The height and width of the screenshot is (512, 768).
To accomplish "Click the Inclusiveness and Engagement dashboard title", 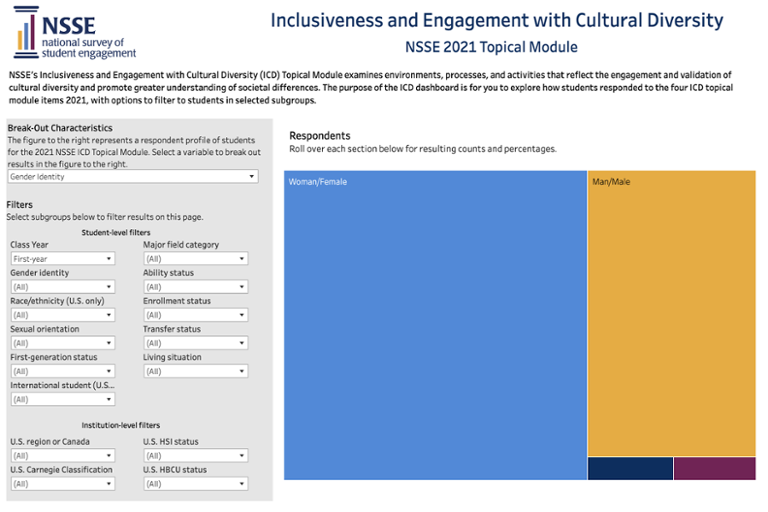I will [x=497, y=21].
